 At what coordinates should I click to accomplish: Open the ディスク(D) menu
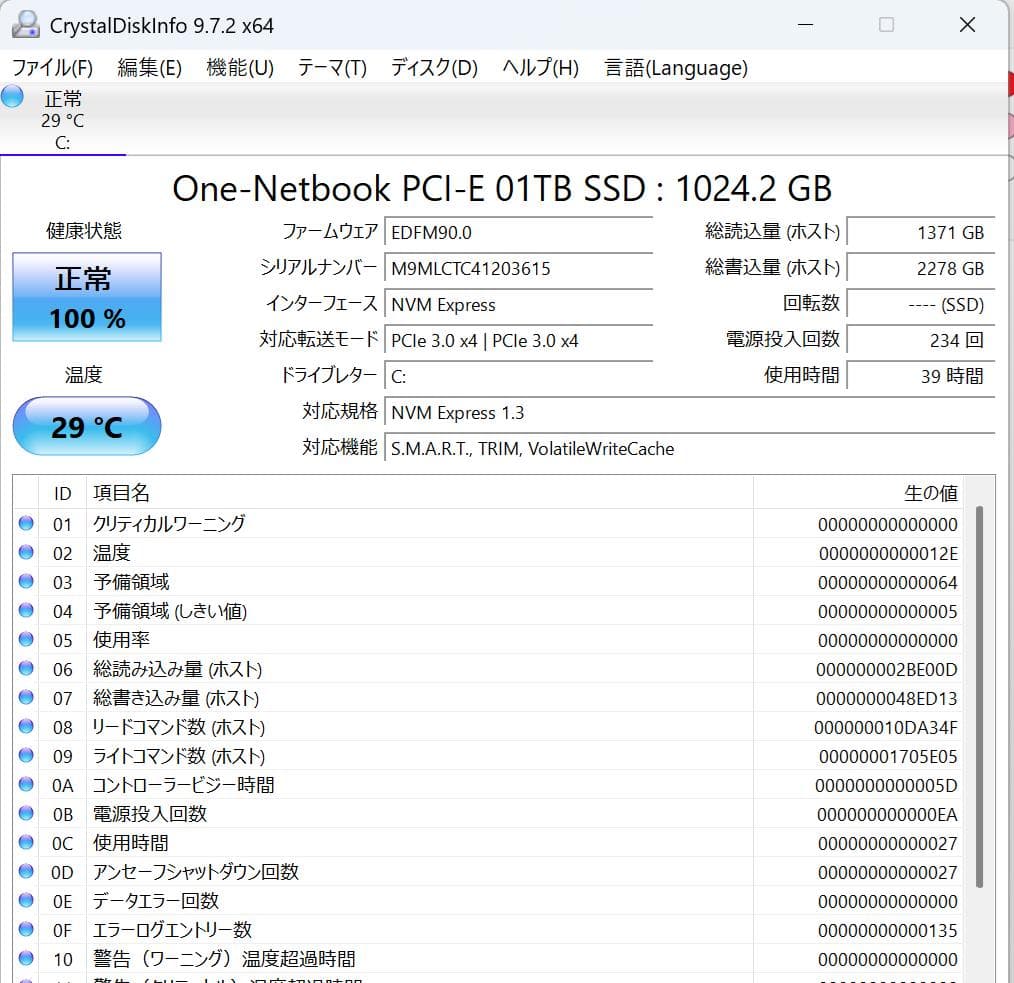[433, 67]
